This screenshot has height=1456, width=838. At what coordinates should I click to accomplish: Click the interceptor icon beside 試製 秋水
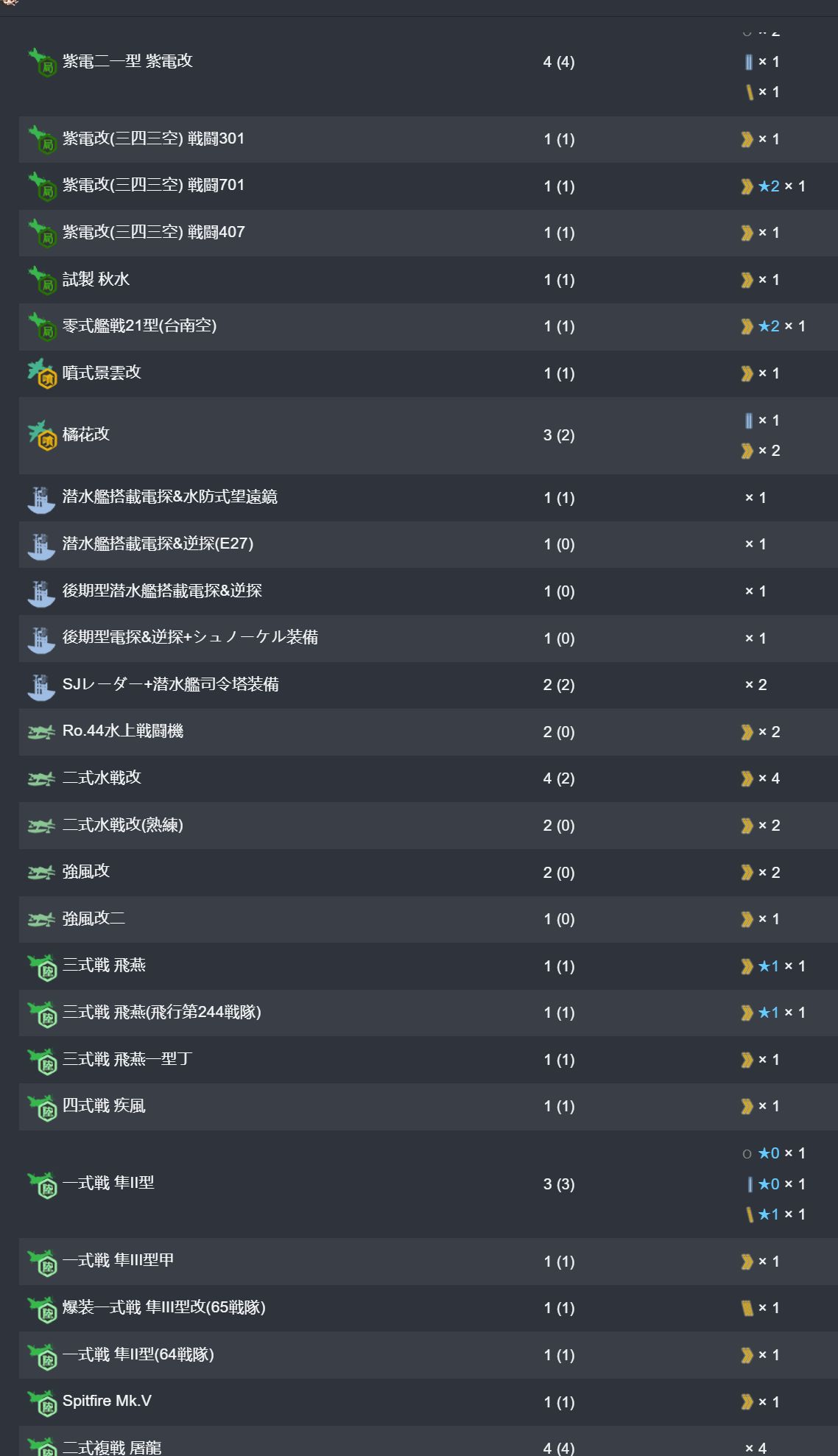click(x=42, y=280)
